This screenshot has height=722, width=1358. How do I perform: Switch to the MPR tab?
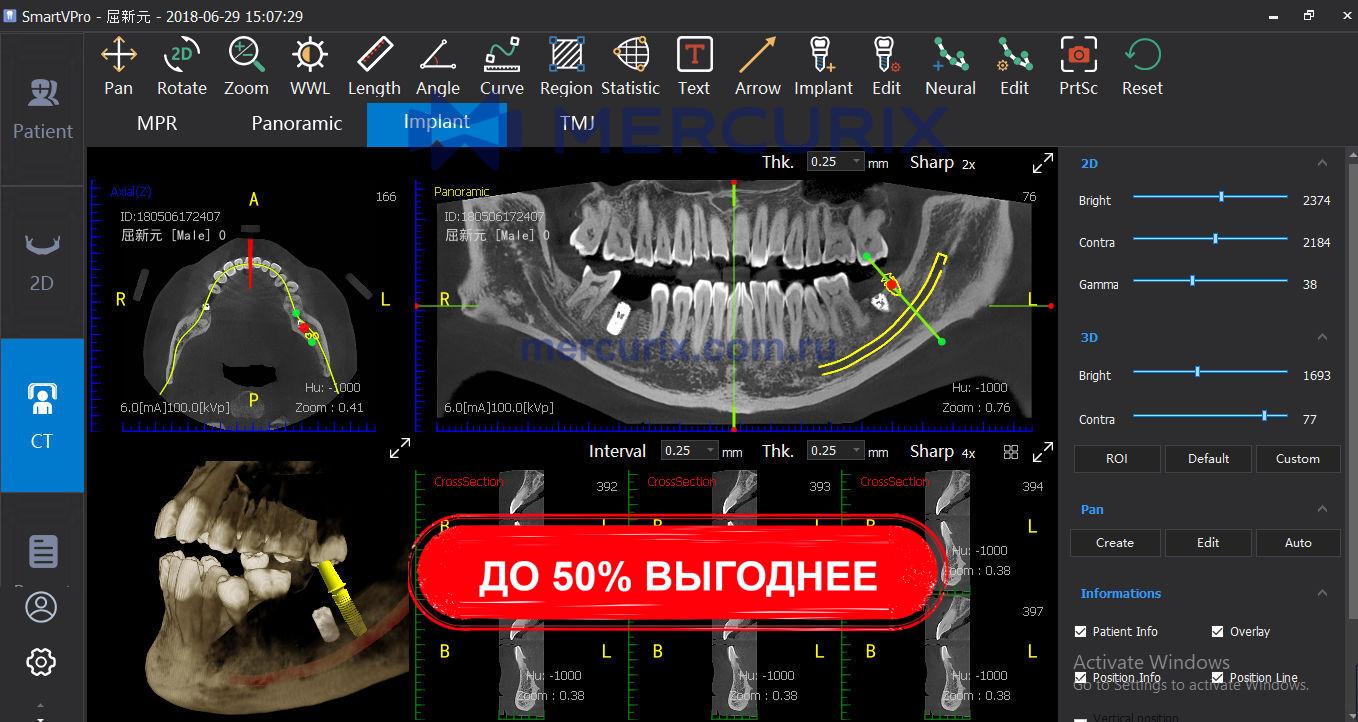[156, 123]
